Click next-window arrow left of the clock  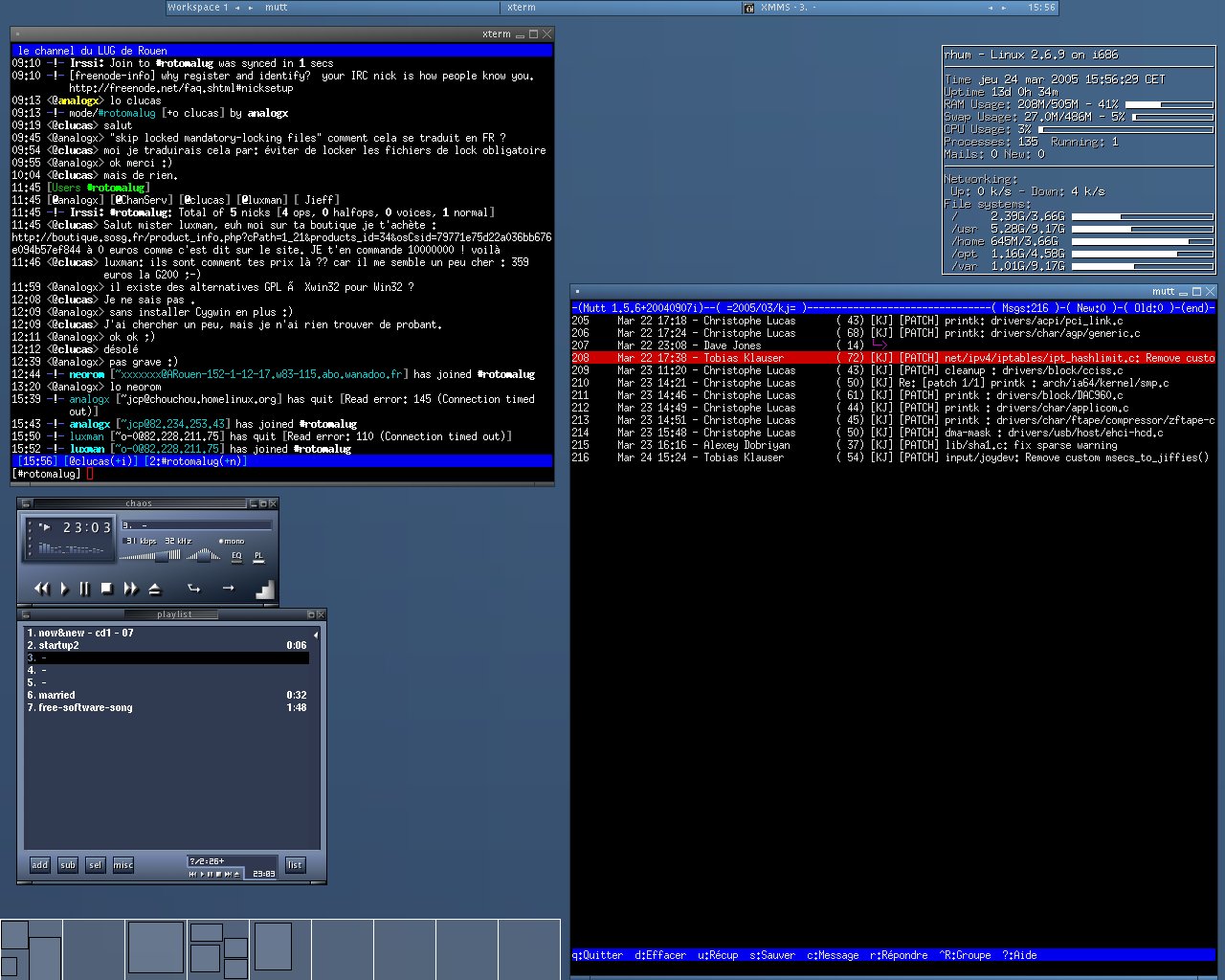1004,8
